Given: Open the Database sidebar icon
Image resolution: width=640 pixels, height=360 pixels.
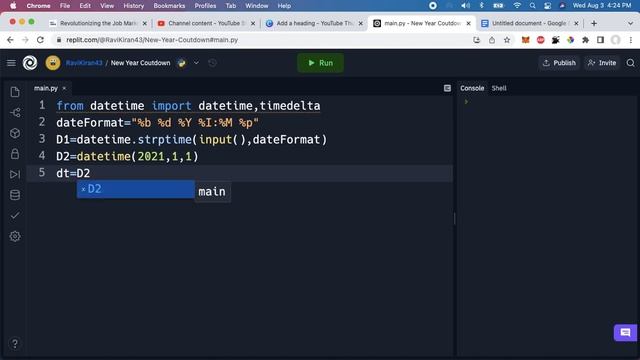Looking at the screenshot, I should (15, 195).
